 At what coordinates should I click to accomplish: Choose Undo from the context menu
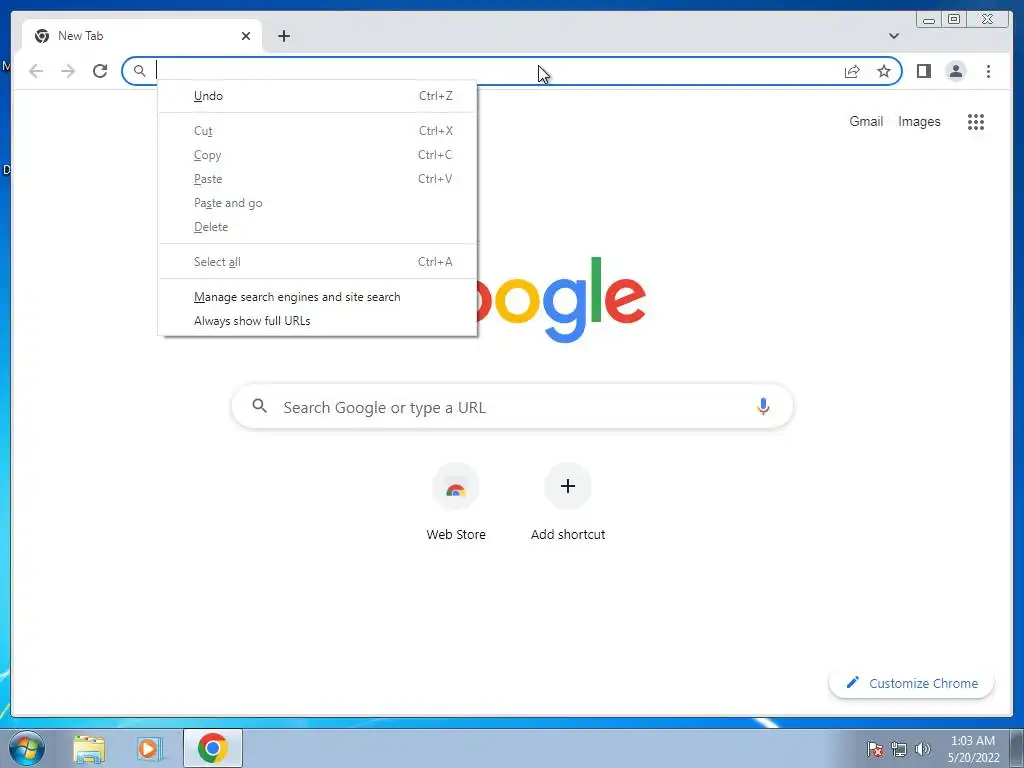point(317,96)
